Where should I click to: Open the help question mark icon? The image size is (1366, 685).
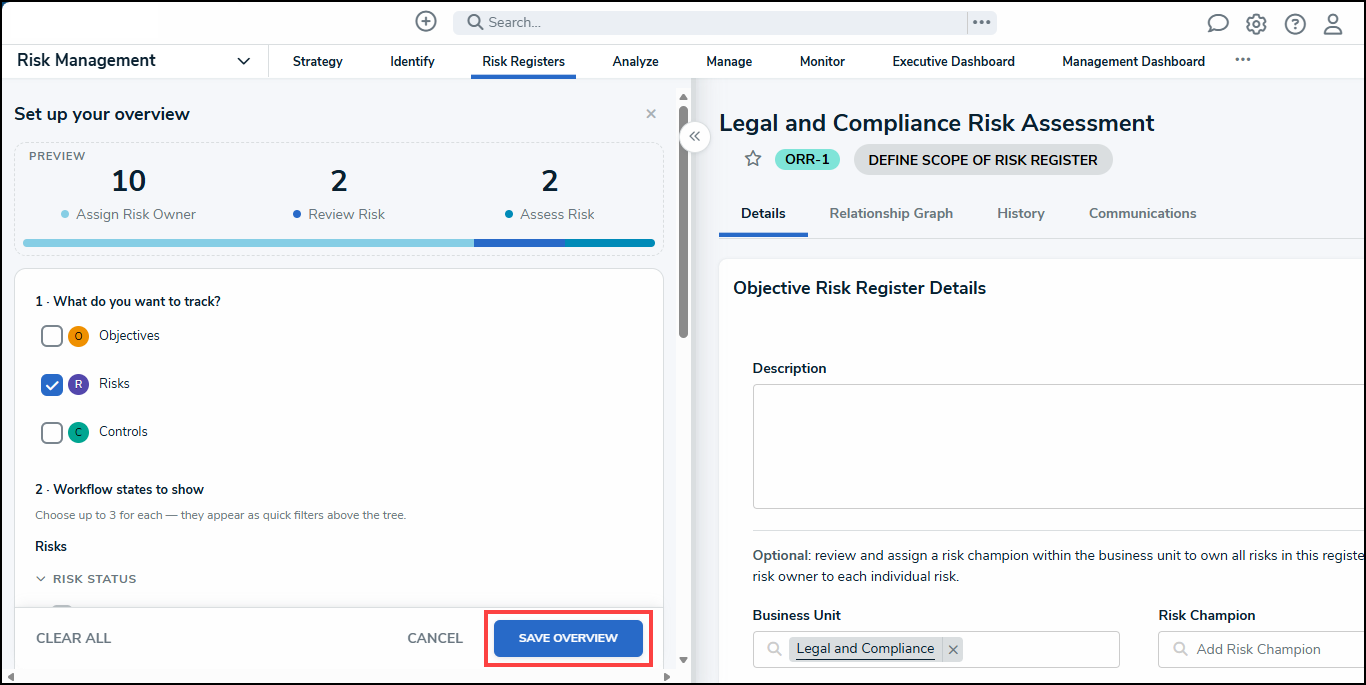1295,24
